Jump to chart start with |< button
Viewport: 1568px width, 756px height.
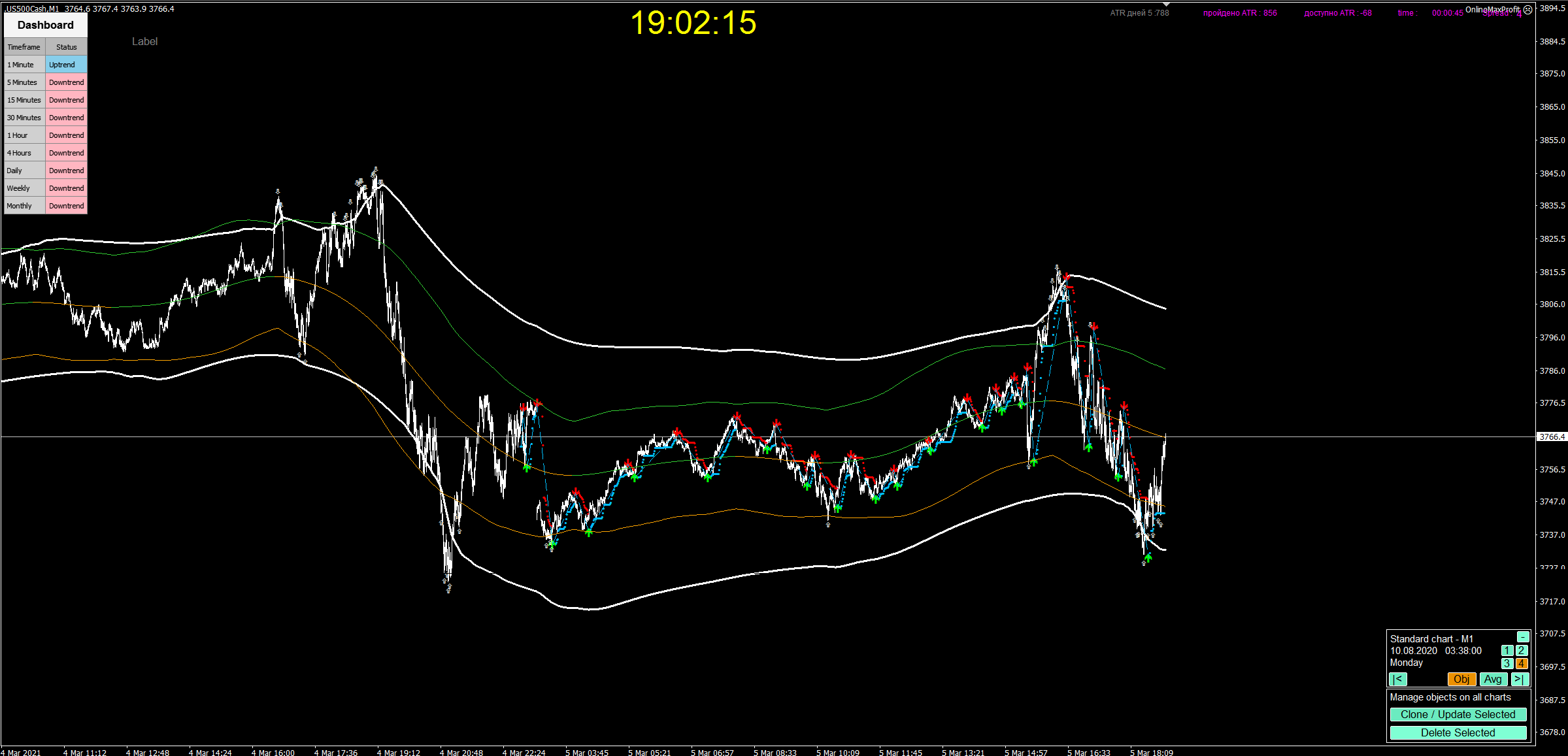[1398, 680]
